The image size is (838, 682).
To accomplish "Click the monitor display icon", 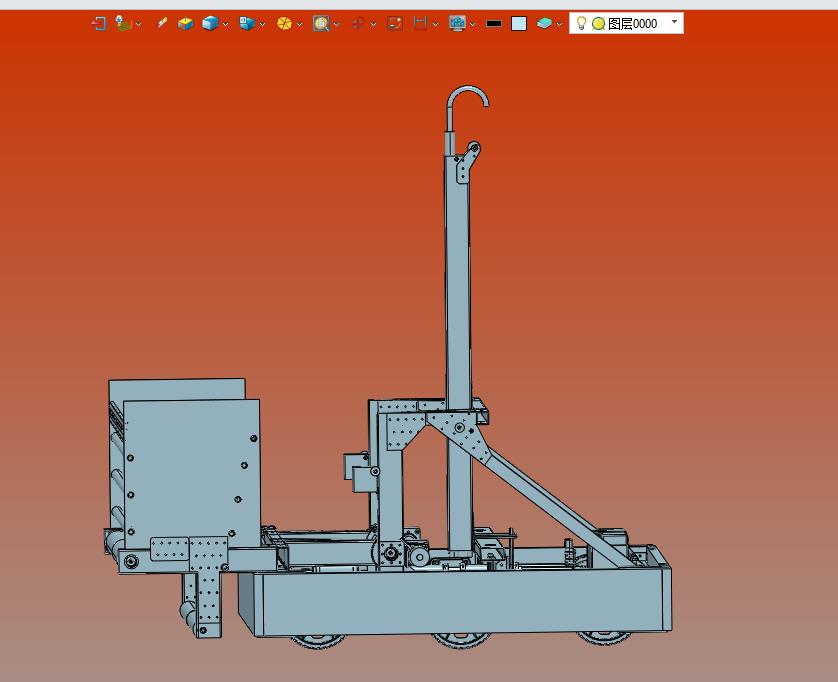I will 457,24.
